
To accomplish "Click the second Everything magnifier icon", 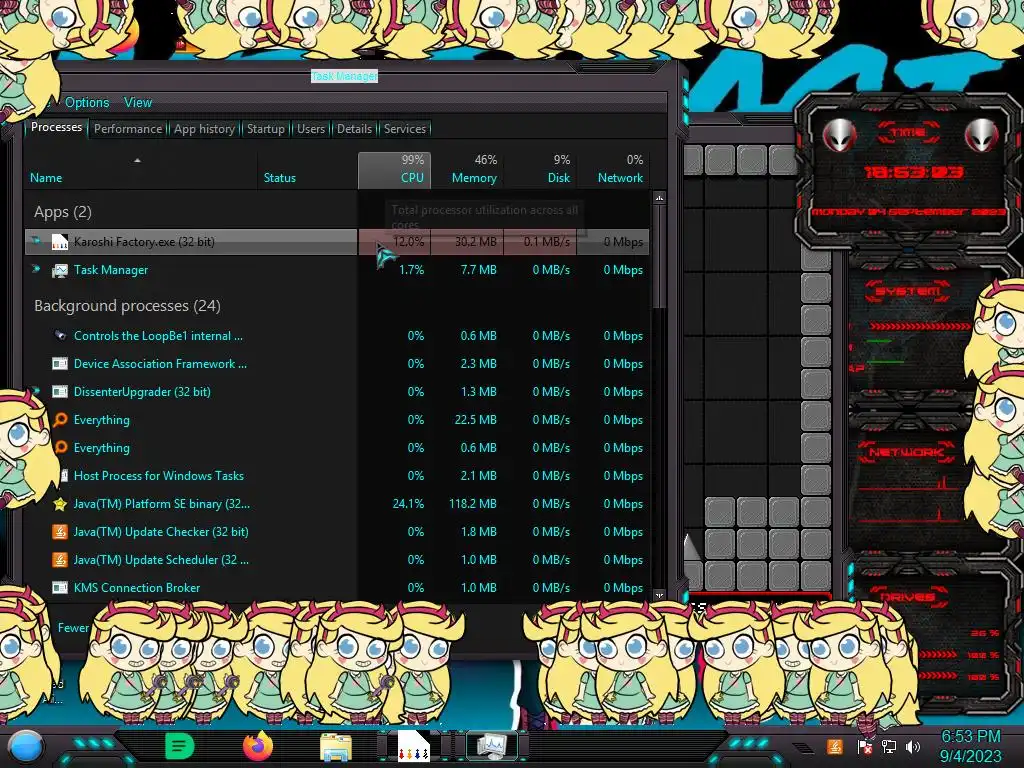I will click(x=59, y=447).
